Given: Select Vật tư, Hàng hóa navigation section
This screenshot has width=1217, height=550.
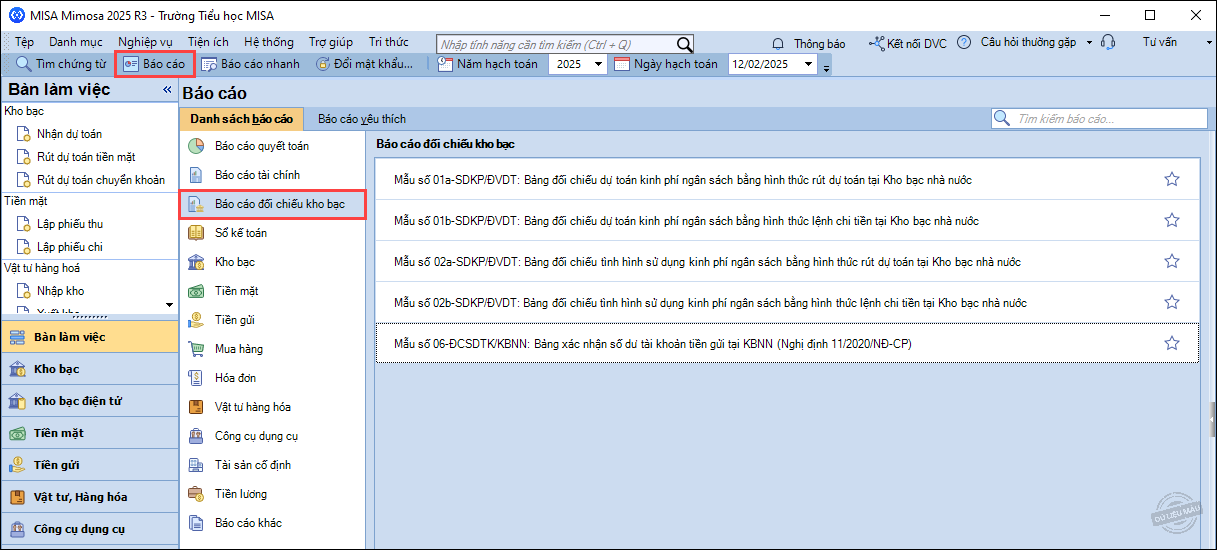Looking at the screenshot, I should coord(89,497).
